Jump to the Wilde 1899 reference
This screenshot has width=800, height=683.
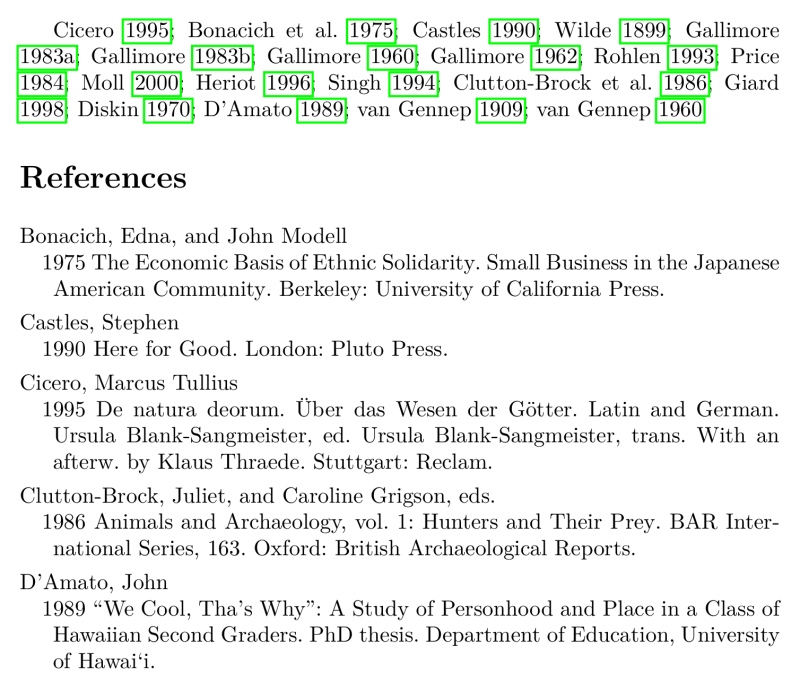tap(644, 31)
